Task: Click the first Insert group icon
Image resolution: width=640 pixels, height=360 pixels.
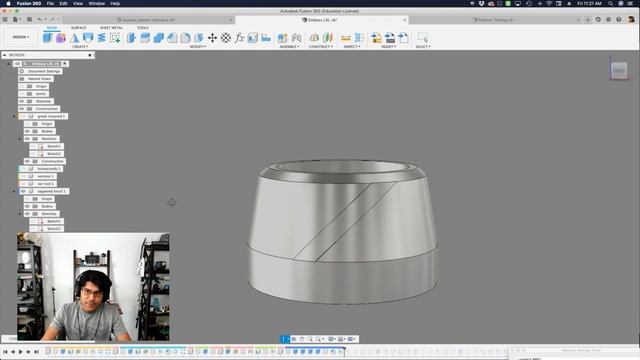Action: (x=376, y=38)
